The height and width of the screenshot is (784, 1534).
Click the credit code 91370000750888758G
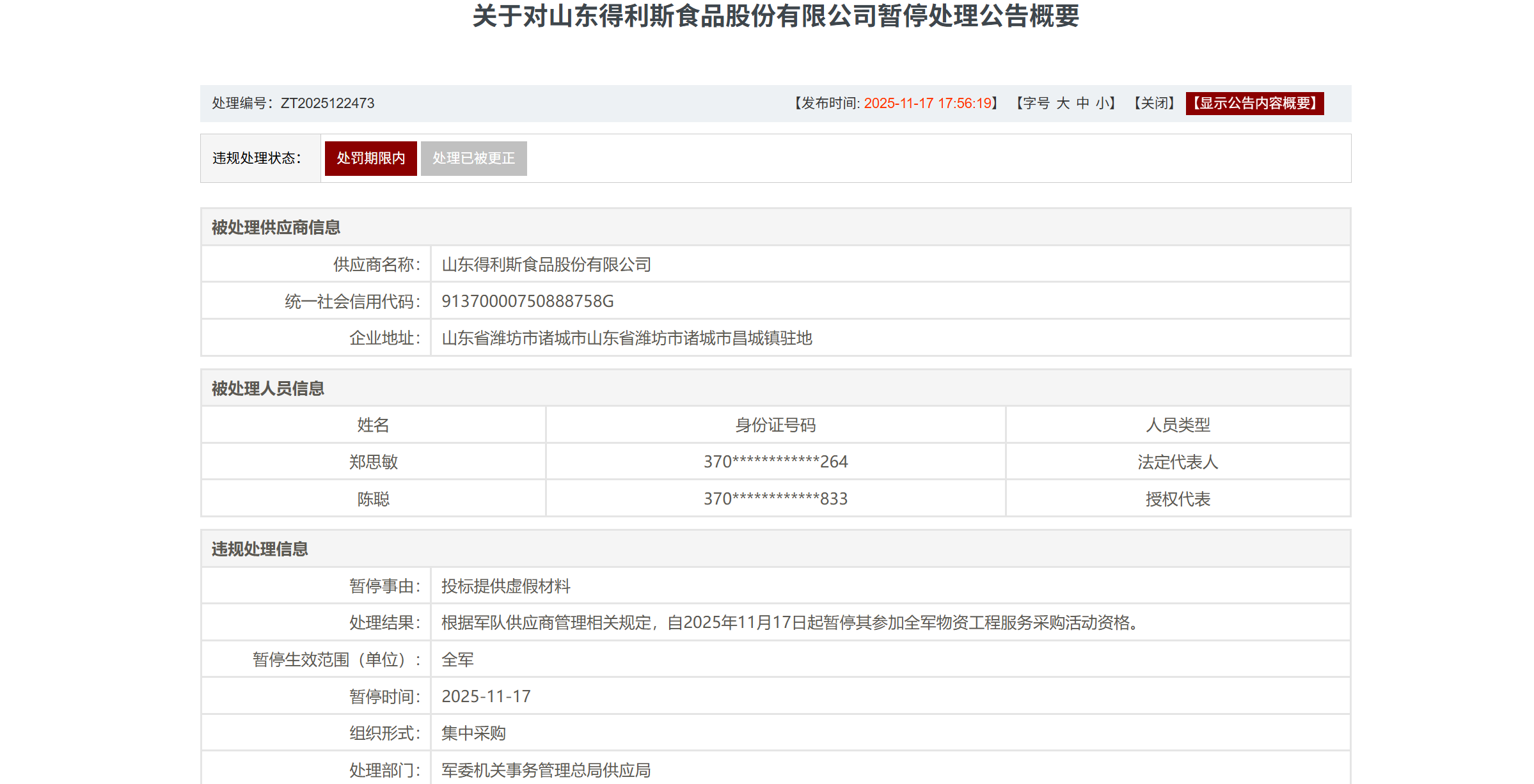527,301
